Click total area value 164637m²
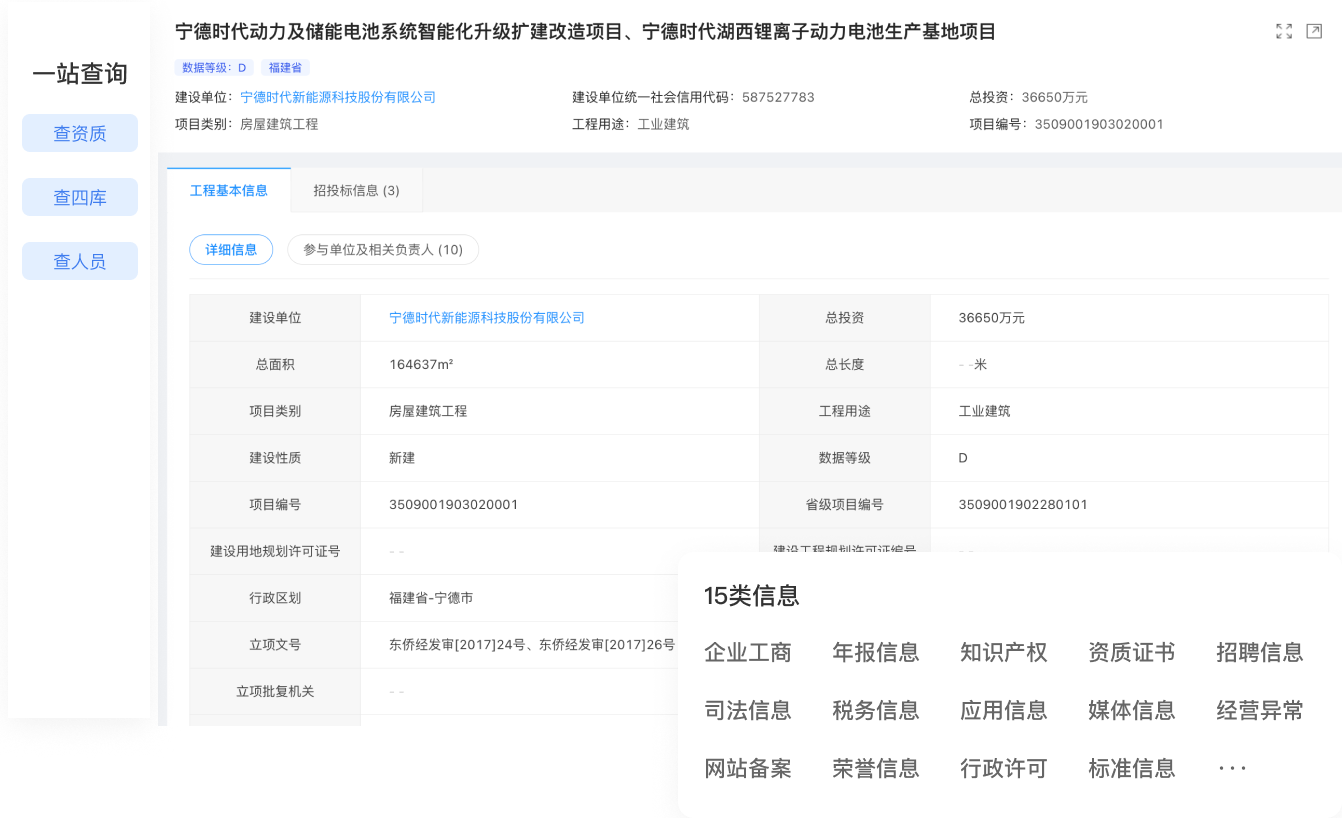Image resolution: width=1342 pixels, height=818 pixels. pyautogui.click(x=421, y=365)
